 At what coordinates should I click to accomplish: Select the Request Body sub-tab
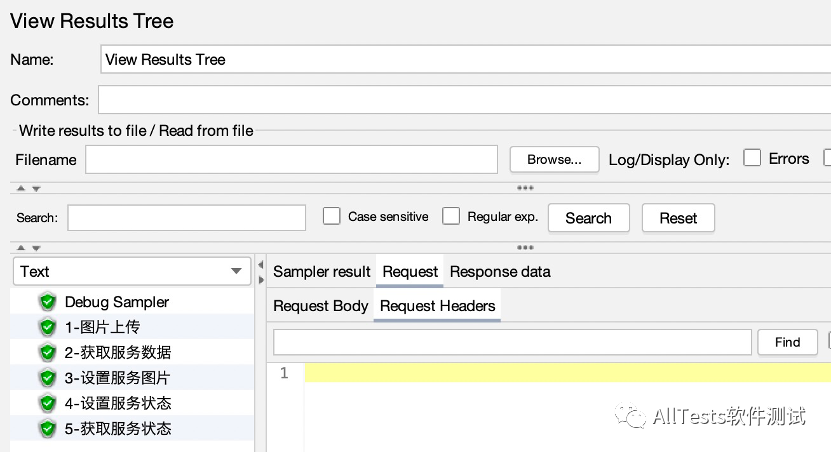click(x=321, y=306)
